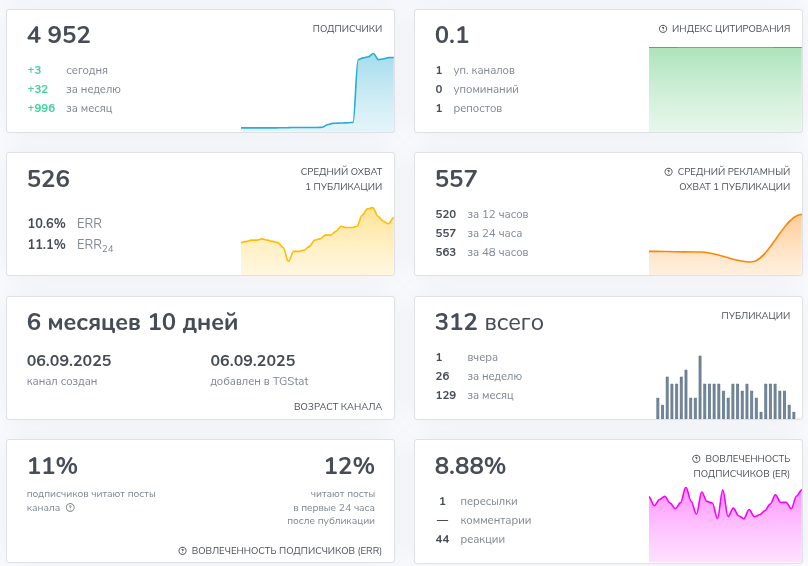Click the 4 952 subscribers count
This screenshot has height=566, width=808.
pos(59,35)
